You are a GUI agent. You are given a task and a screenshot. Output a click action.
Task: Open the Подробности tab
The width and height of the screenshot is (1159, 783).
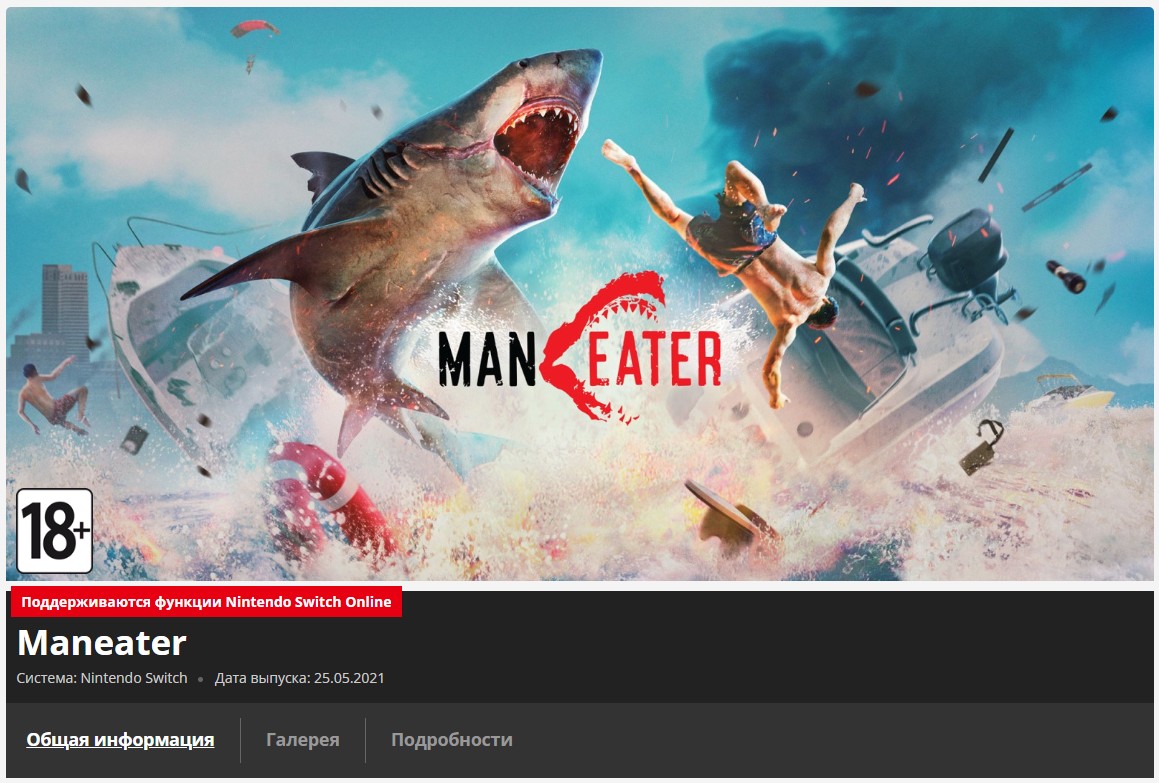pyautogui.click(x=452, y=739)
